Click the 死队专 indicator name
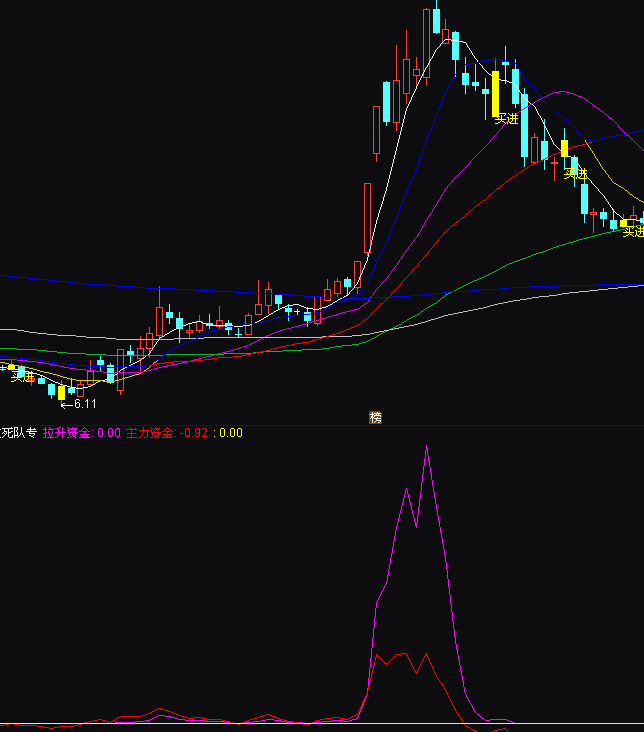Image resolution: width=644 pixels, height=732 pixels. tap(18, 434)
